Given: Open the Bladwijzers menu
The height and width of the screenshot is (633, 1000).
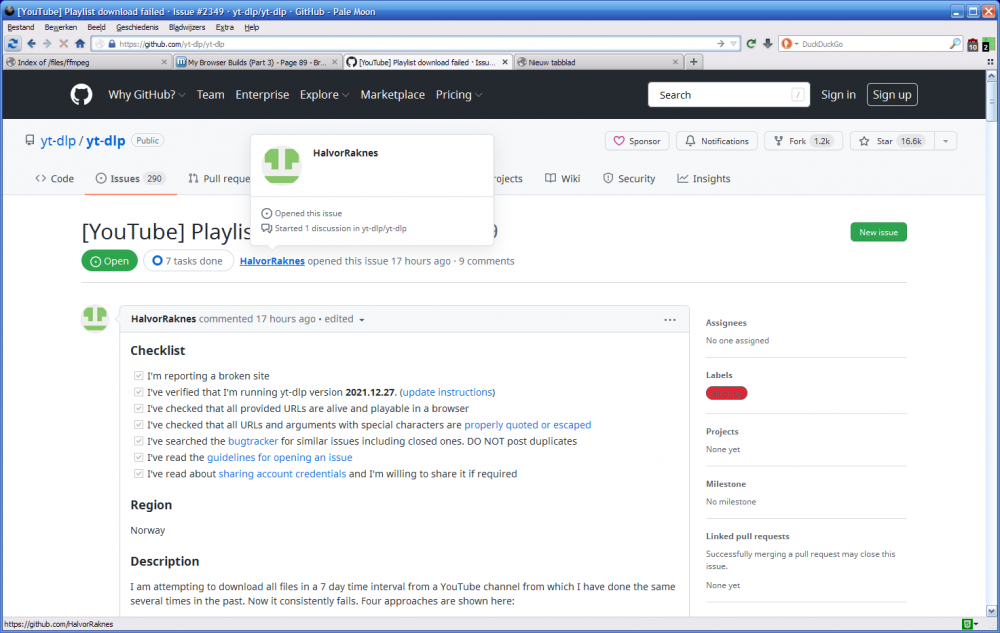Looking at the screenshot, I should point(186,27).
